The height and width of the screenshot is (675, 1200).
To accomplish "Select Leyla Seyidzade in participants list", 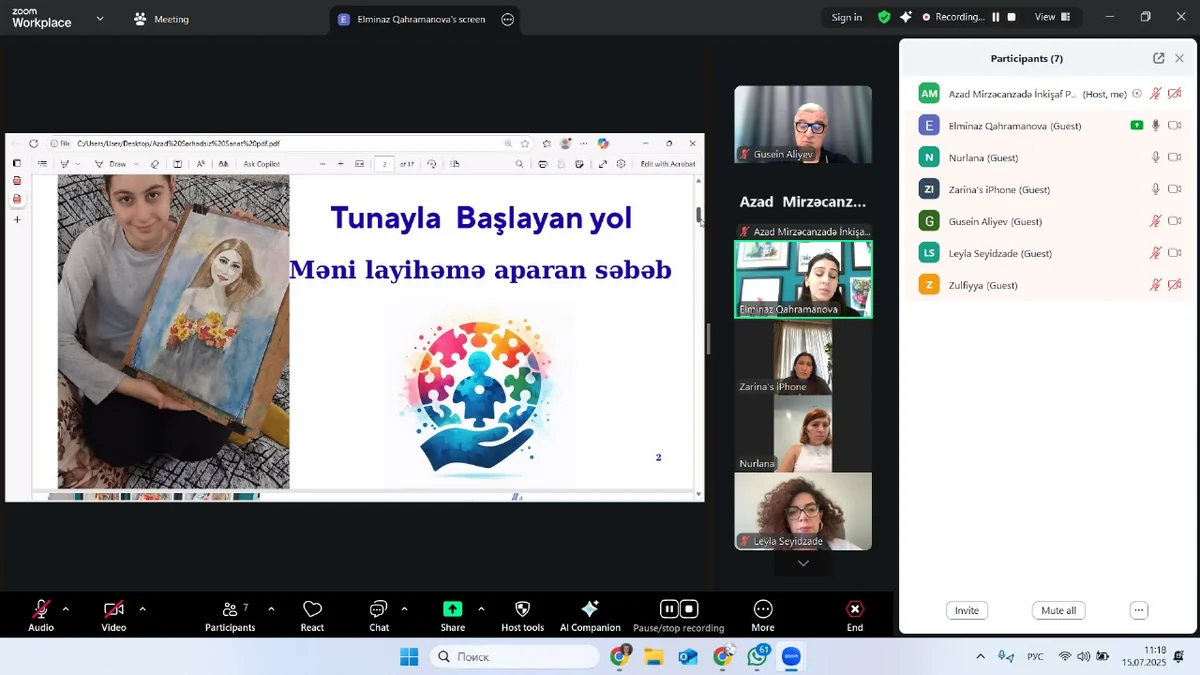I will (1047, 253).
